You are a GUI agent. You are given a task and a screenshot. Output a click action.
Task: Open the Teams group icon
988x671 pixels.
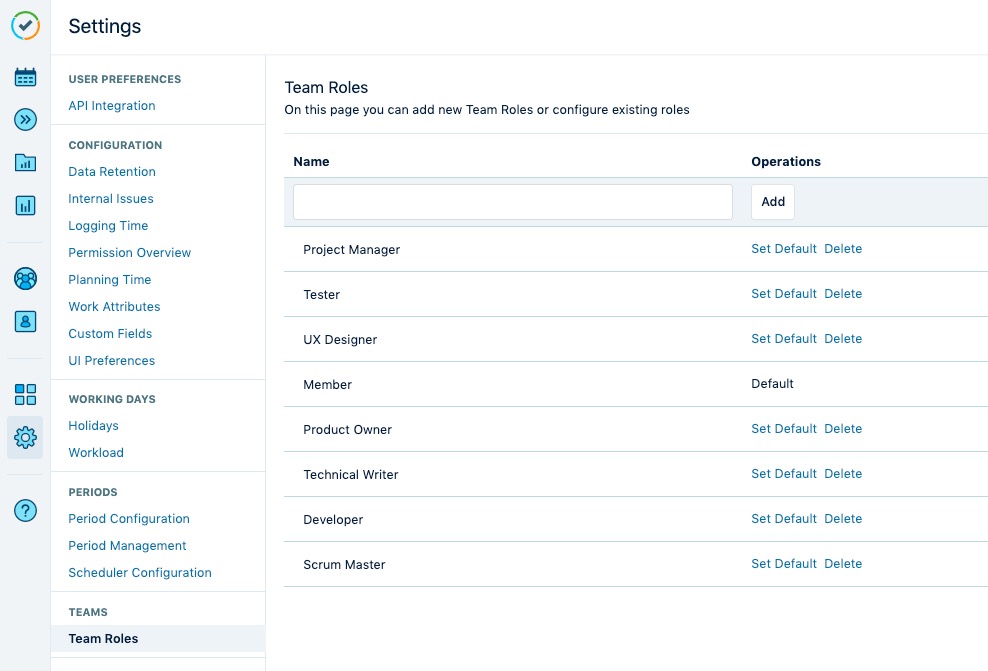[x=26, y=279]
